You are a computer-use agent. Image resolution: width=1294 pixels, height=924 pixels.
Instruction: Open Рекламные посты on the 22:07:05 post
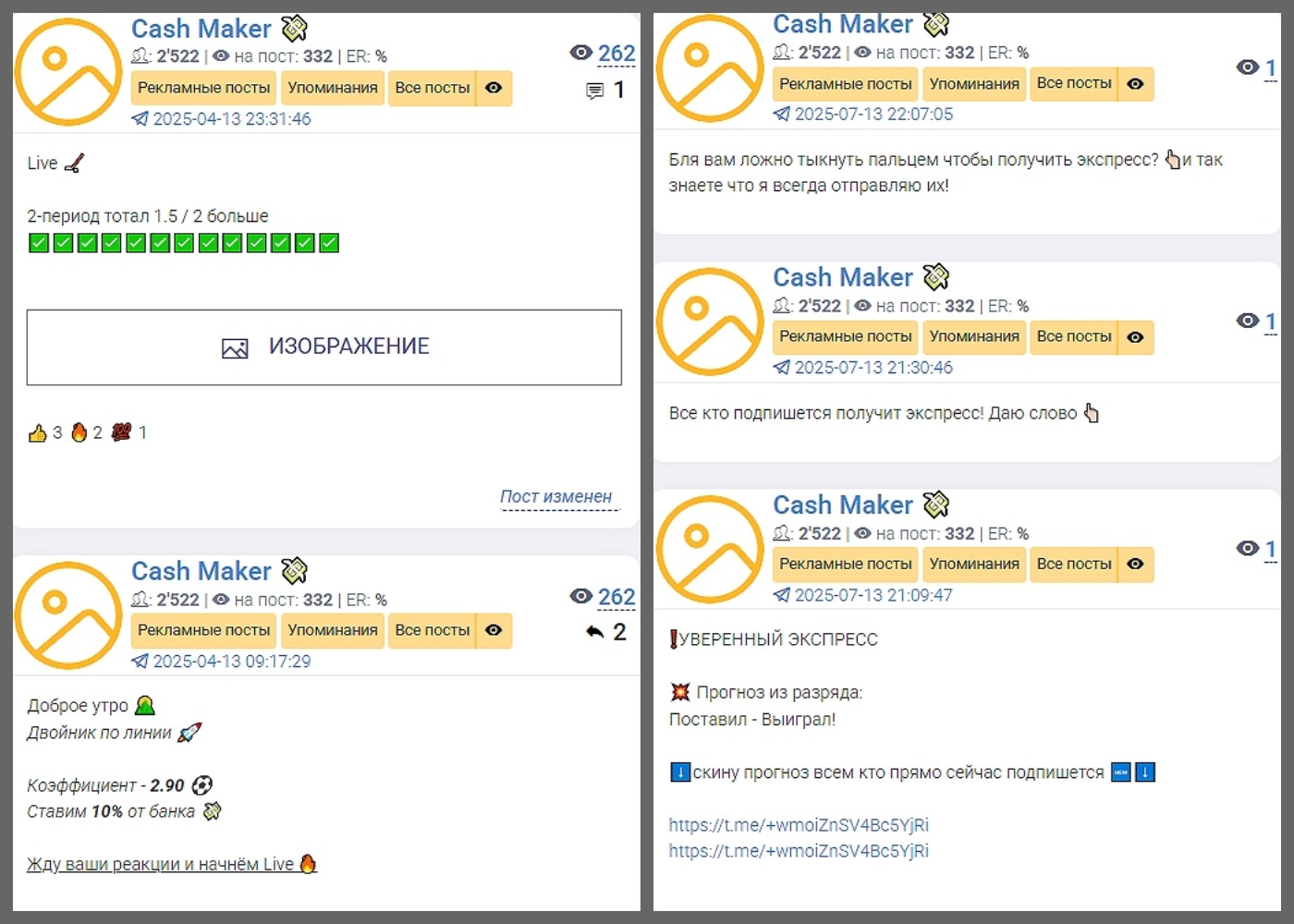845,84
